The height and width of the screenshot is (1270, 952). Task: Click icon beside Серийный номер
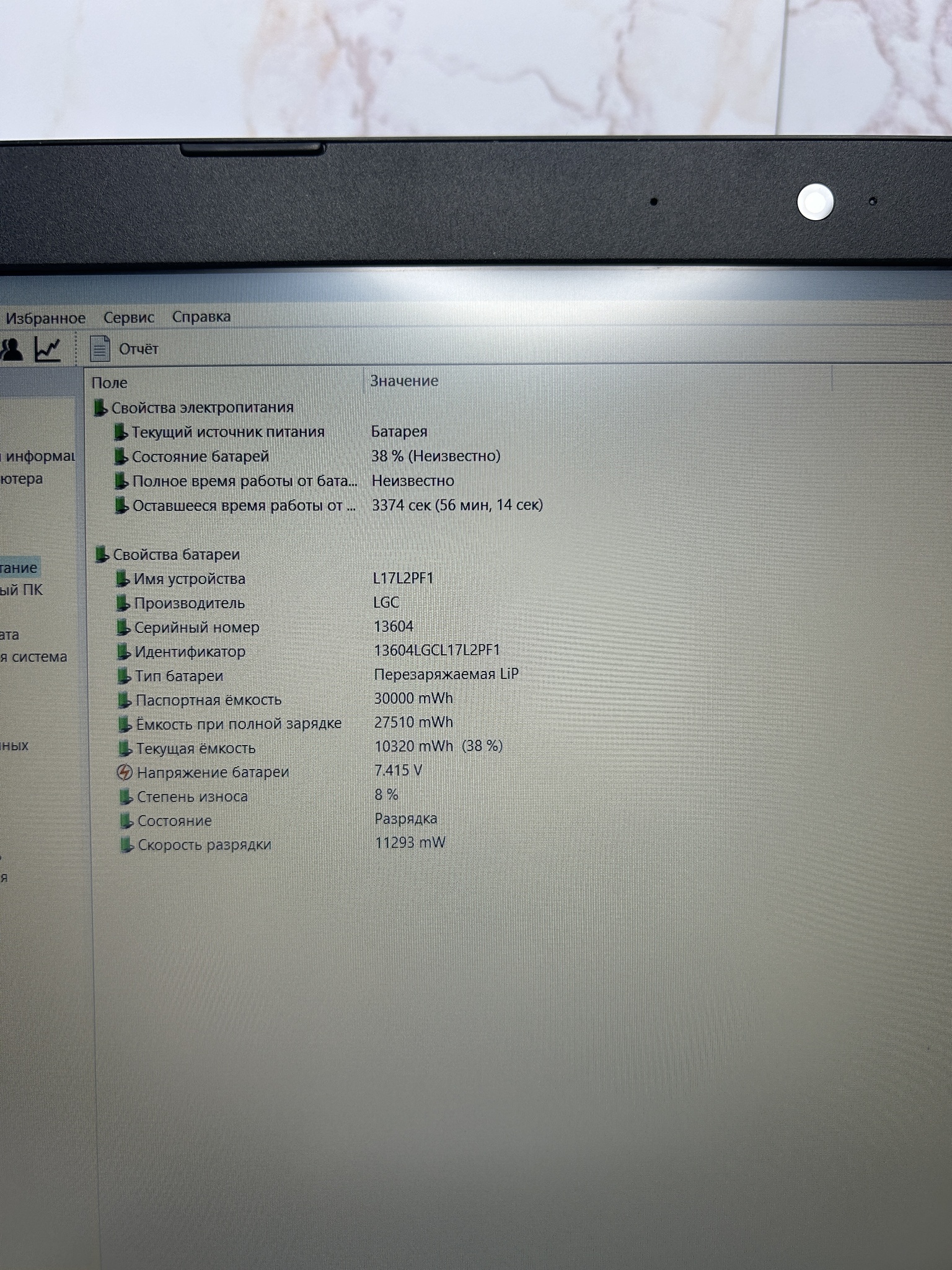point(124,628)
